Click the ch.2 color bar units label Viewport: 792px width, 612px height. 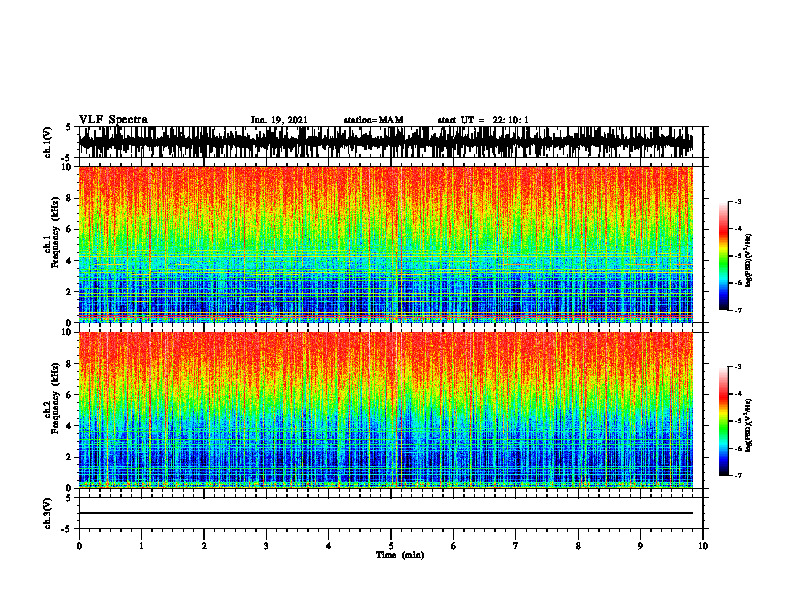[749, 425]
